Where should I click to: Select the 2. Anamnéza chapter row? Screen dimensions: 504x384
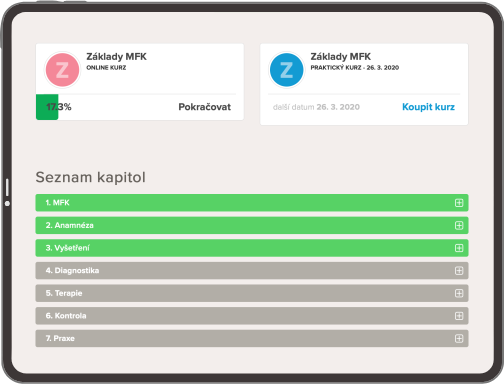[252, 225]
